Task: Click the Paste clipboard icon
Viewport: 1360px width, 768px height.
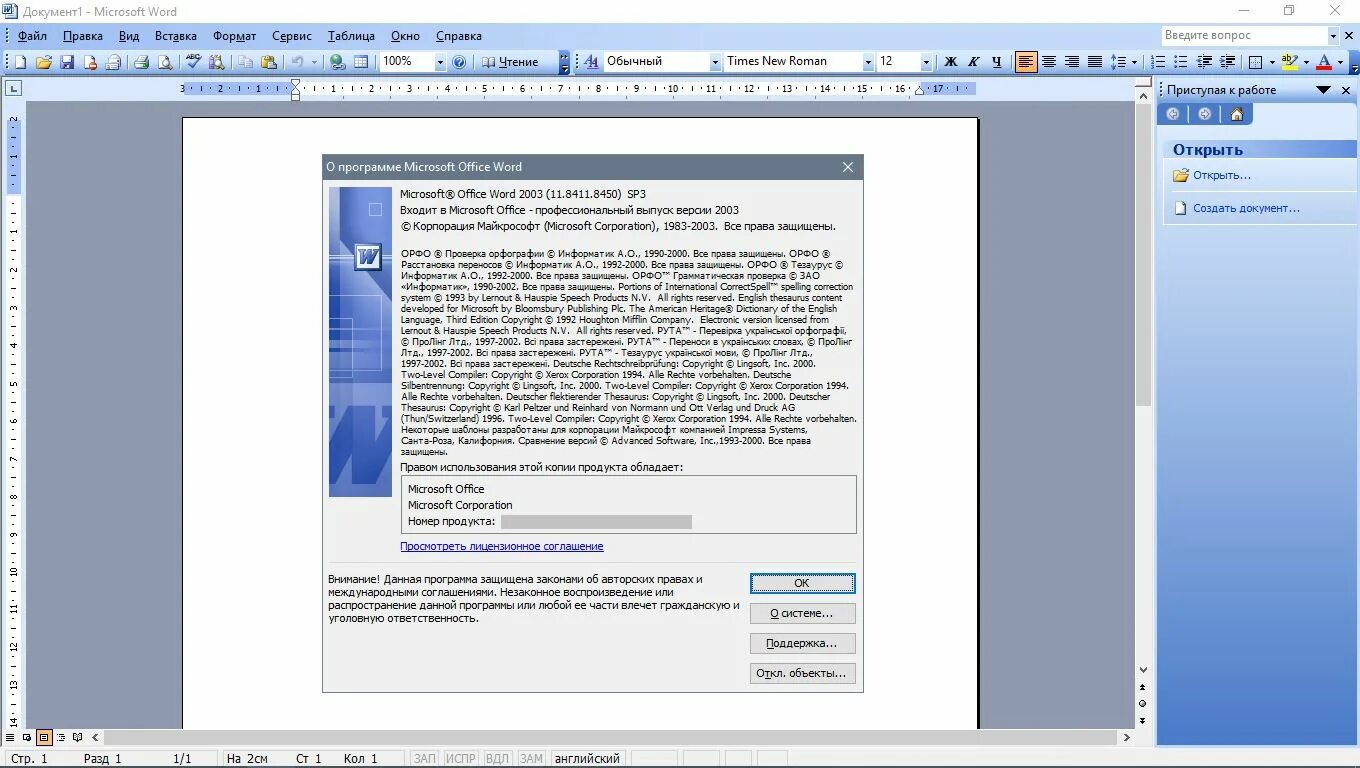Action: (x=269, y=62)
